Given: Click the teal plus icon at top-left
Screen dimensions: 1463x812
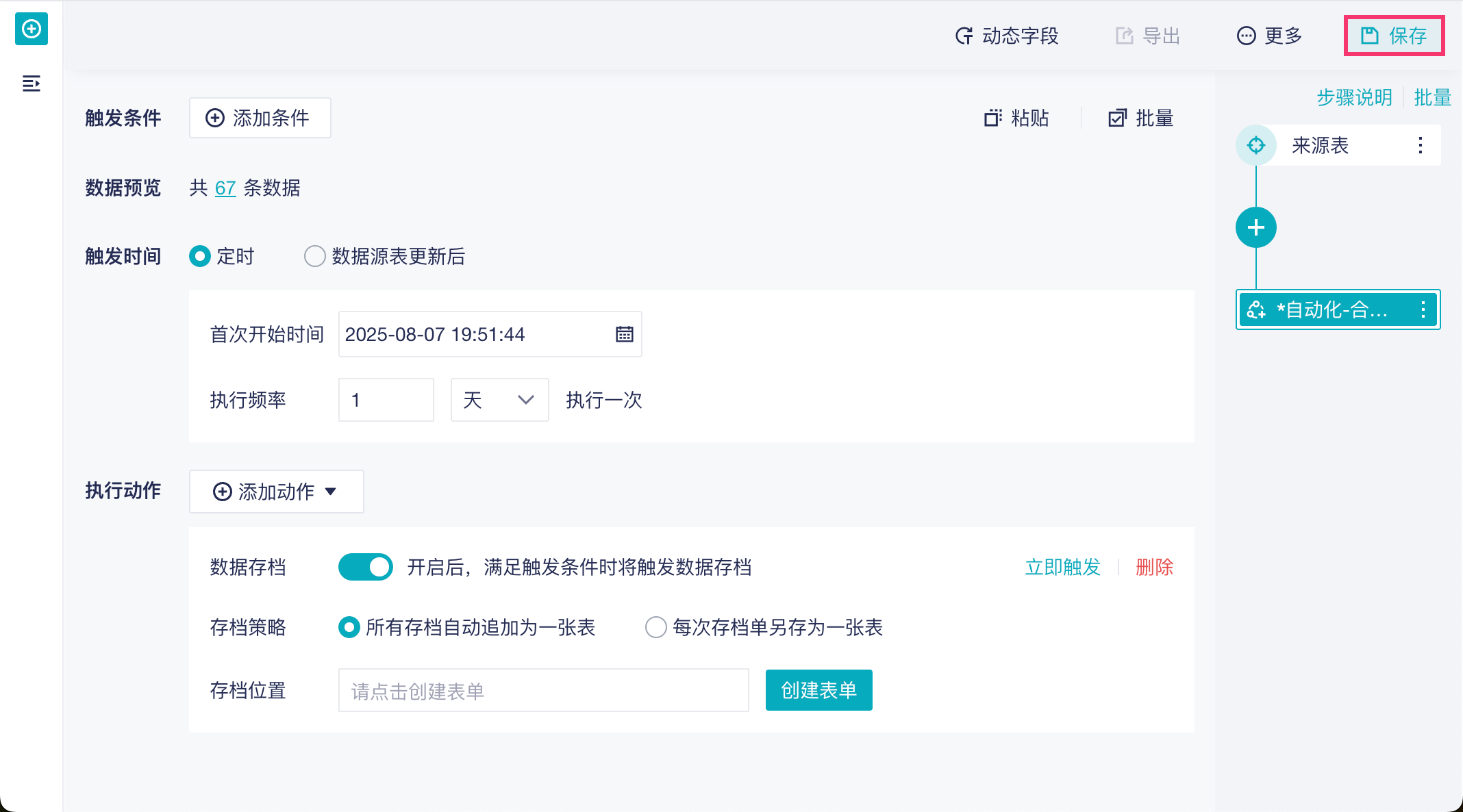Looking at the screenshot, I should tap(32, 29).
